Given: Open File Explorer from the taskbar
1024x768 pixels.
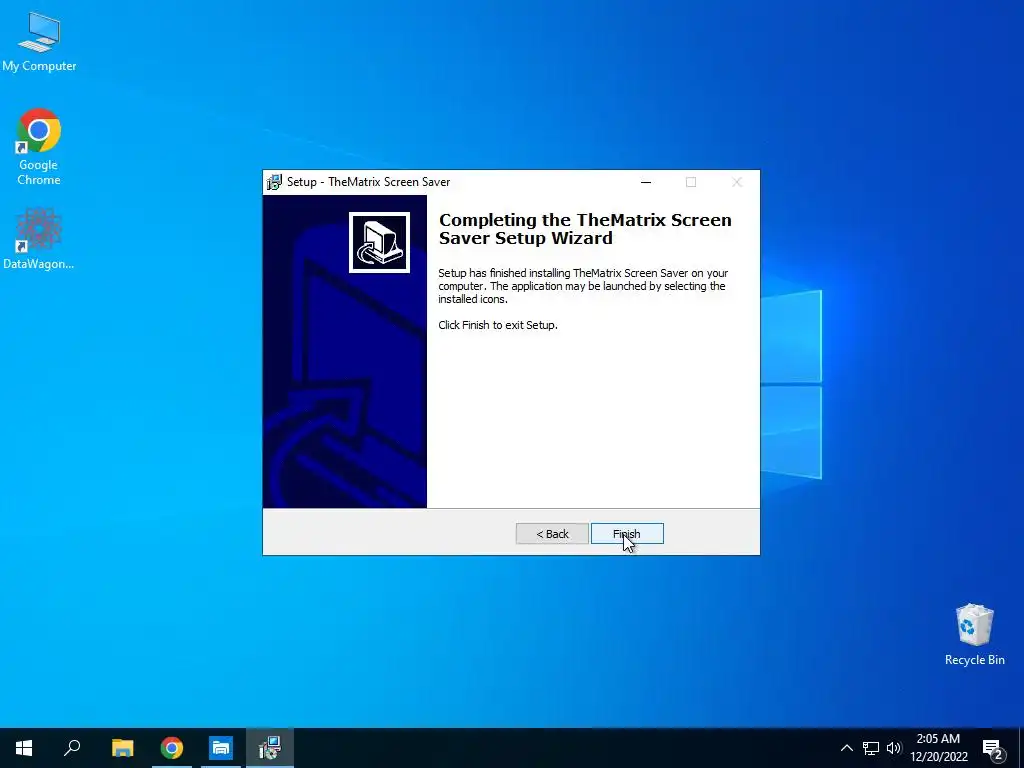Looking at the screenshot, I should tap(122, 748).
